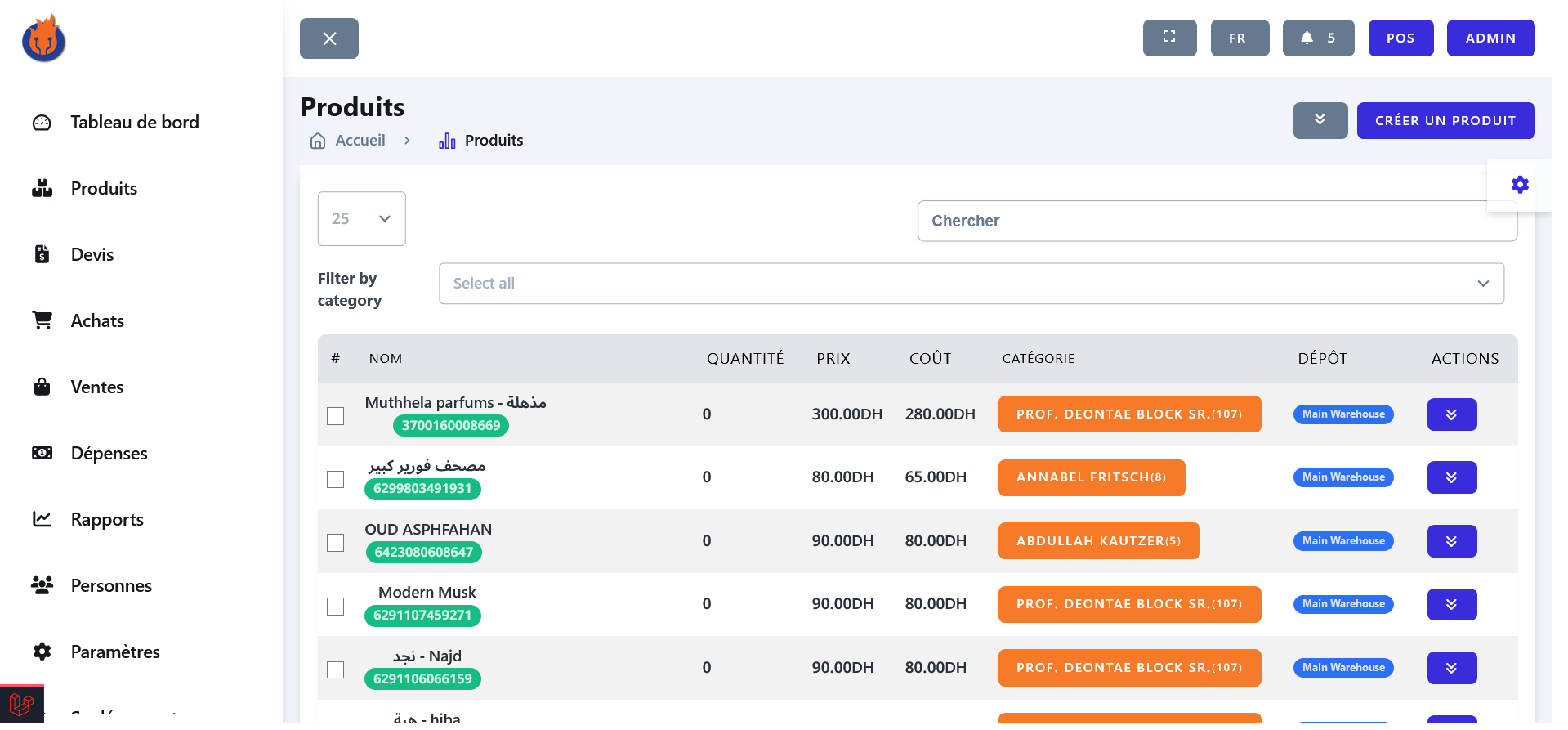
Task: Expand the Filter by category dropdown
Action: 971,284
